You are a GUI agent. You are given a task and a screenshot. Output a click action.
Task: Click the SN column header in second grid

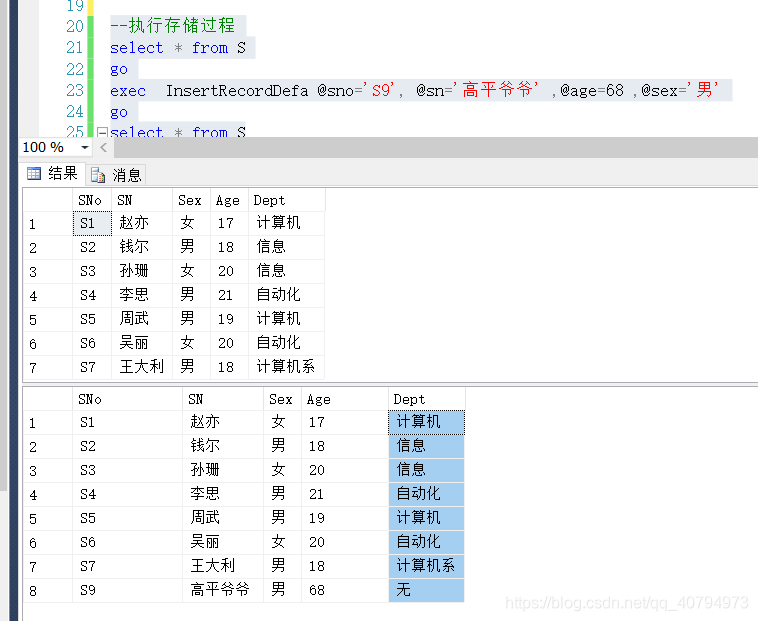(223, 399)
